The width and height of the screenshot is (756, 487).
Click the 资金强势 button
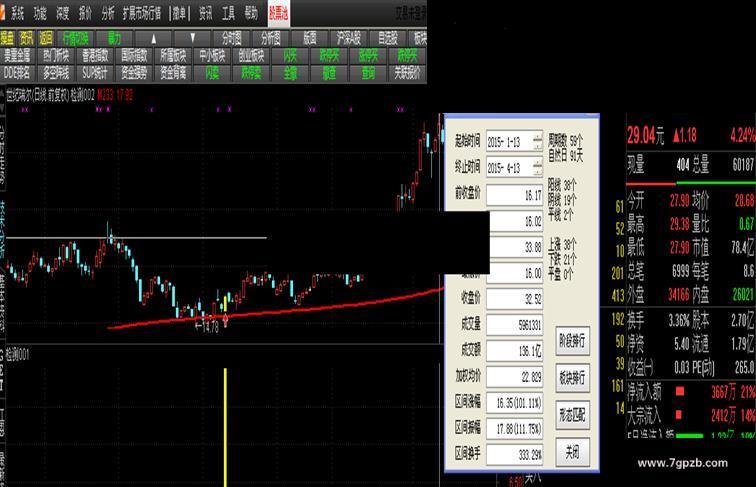pyautogui.click(x=135, y=73)
